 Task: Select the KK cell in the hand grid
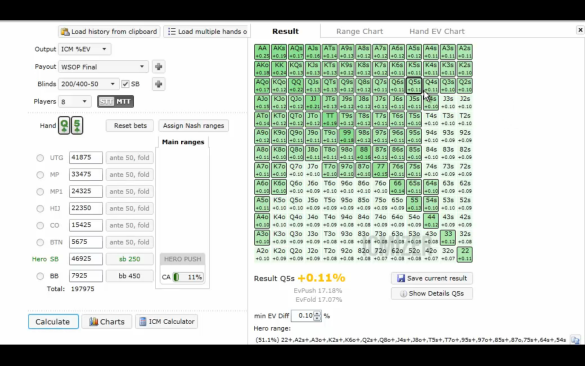point(279,69)
